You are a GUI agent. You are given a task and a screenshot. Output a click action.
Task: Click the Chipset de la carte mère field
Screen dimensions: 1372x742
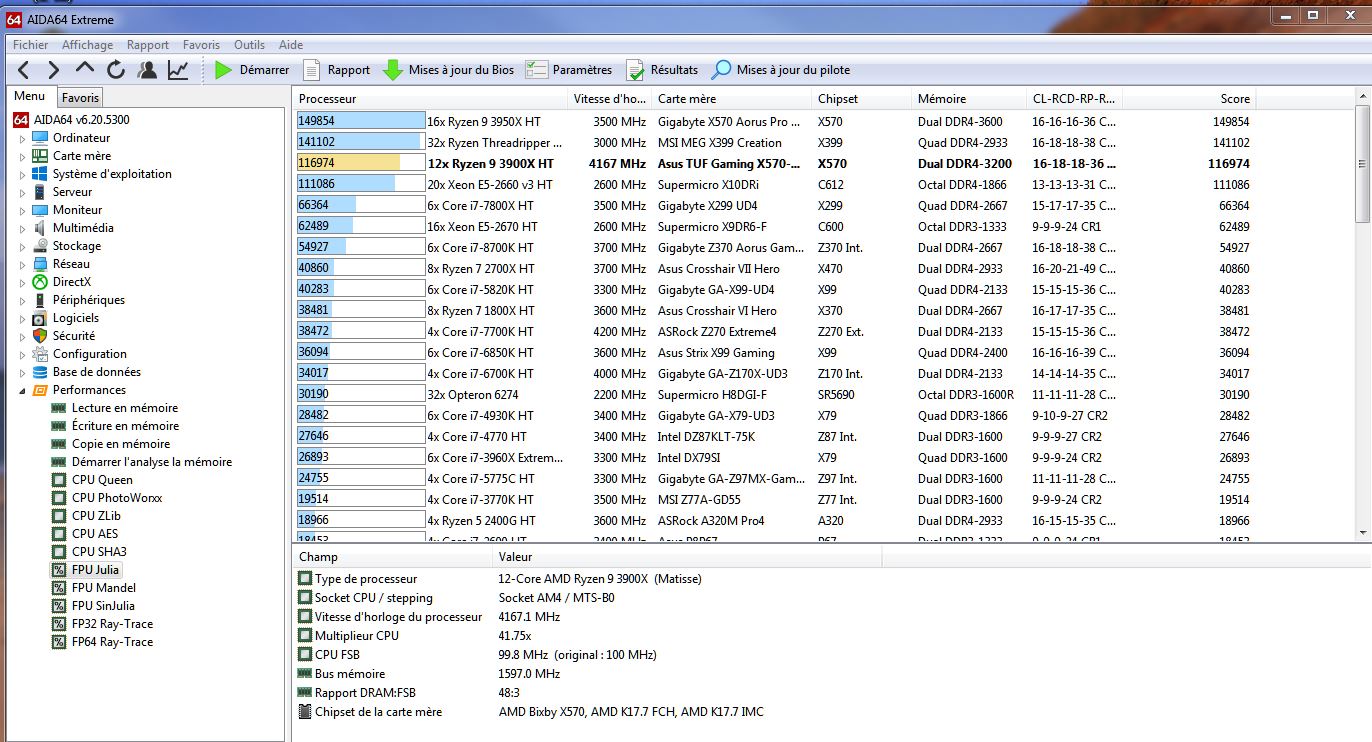pyautogui.click(x=371, y=712)
